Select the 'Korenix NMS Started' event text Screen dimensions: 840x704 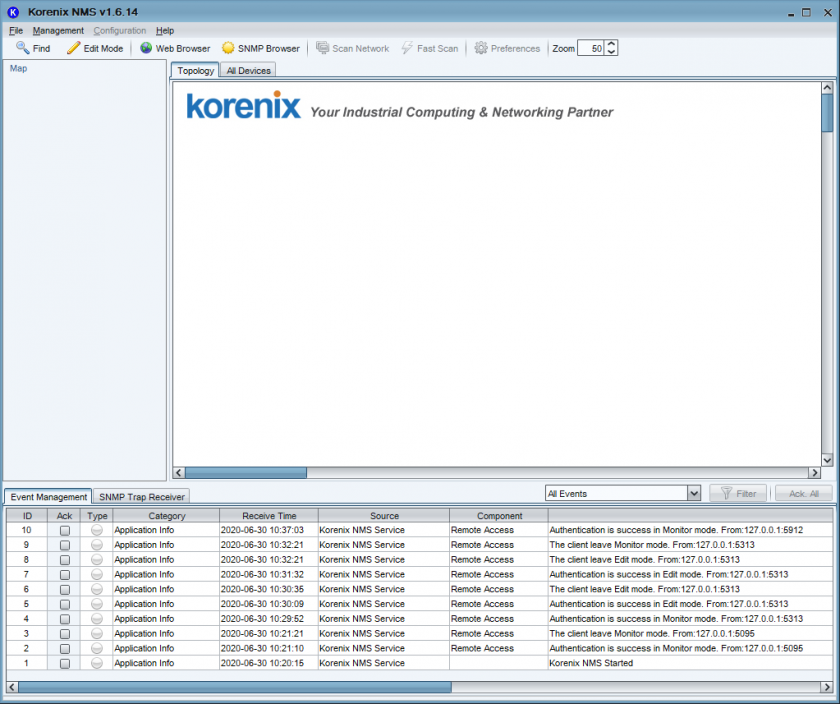pos(591,663)
